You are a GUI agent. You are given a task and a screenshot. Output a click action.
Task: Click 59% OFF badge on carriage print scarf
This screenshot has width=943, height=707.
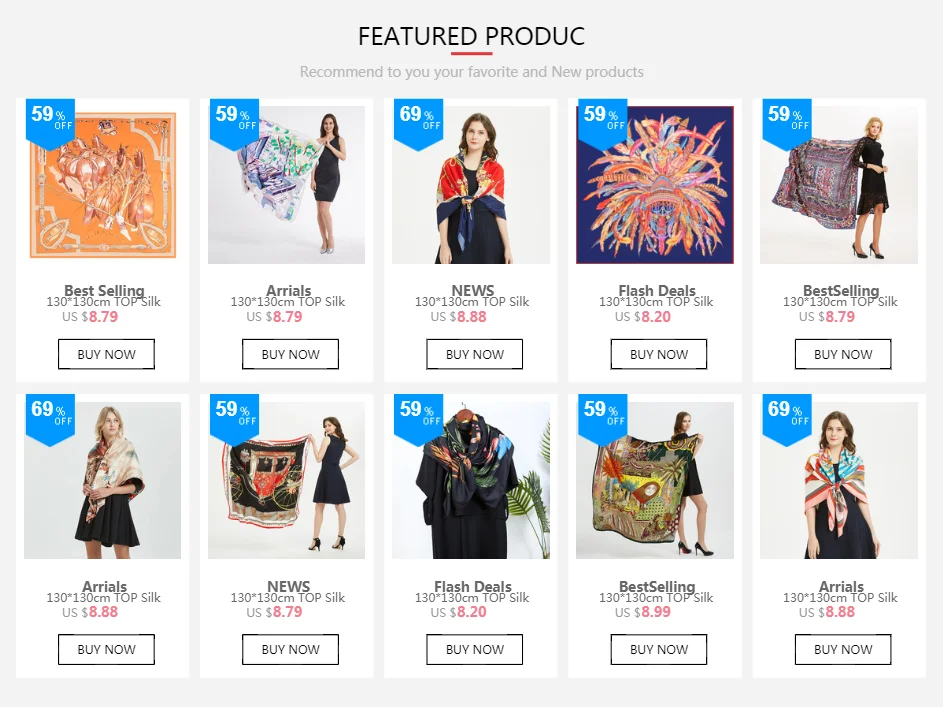pyautogui.click(x=235, y=418)
